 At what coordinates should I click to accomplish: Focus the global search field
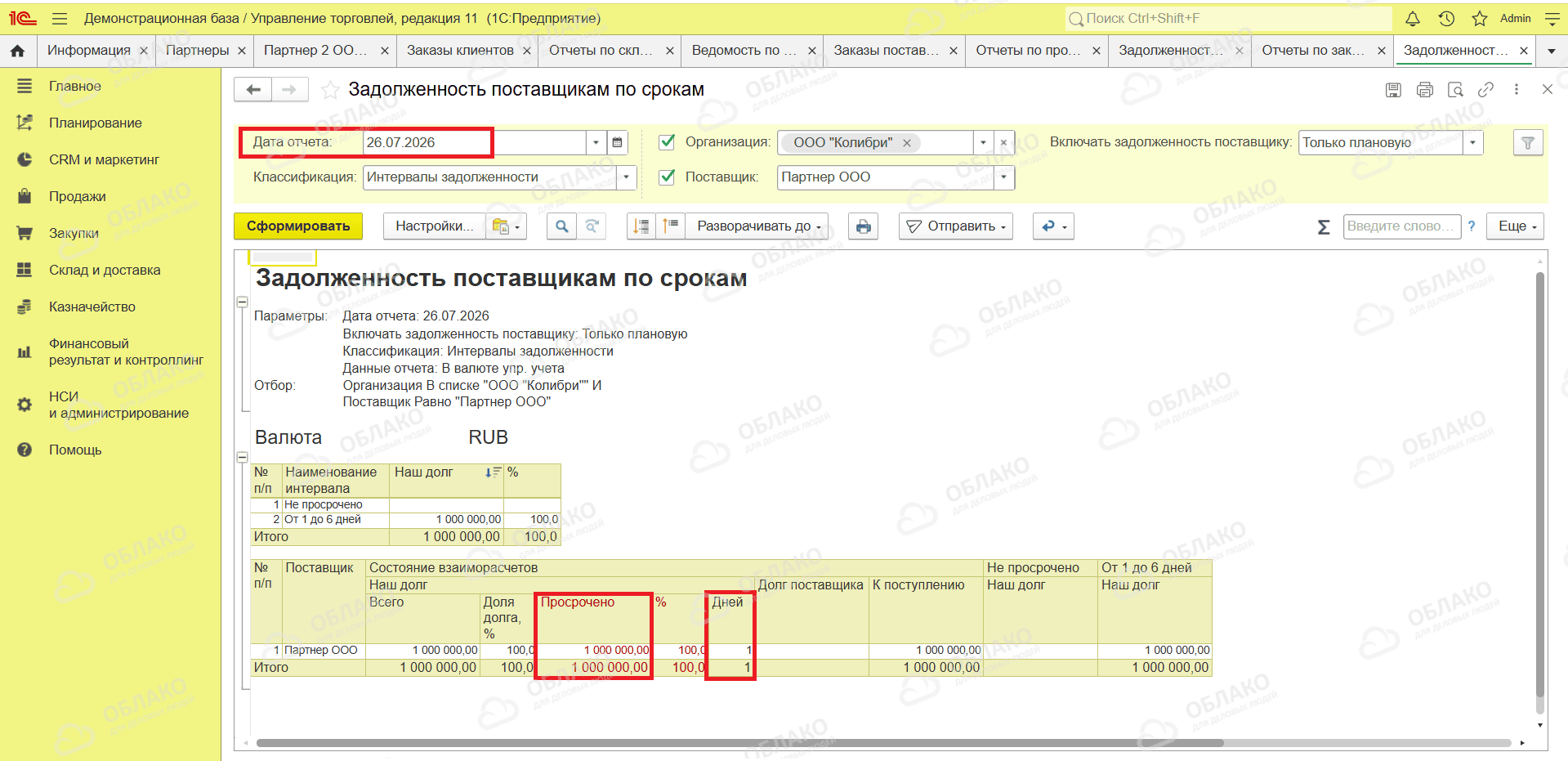tap(1229, 18)
